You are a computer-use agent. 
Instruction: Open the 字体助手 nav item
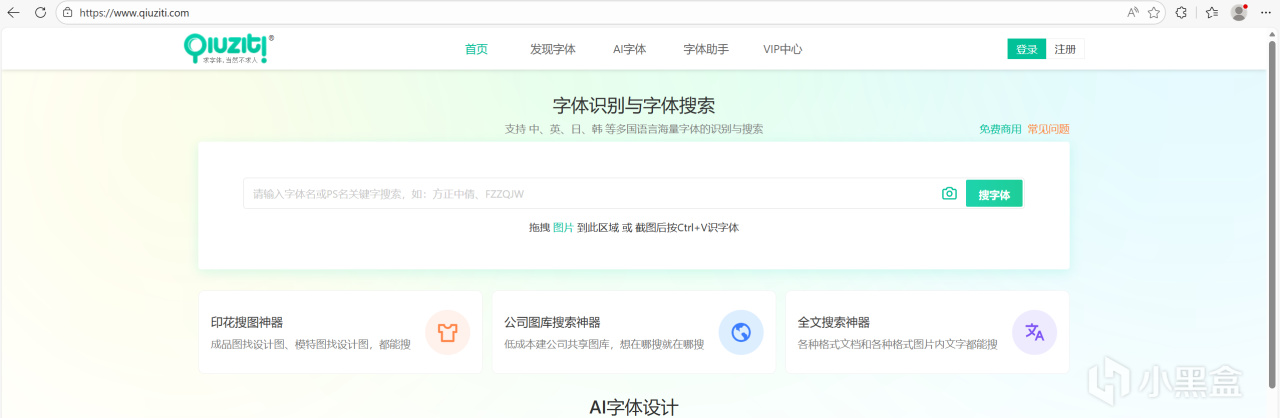(x=706, y=49)
